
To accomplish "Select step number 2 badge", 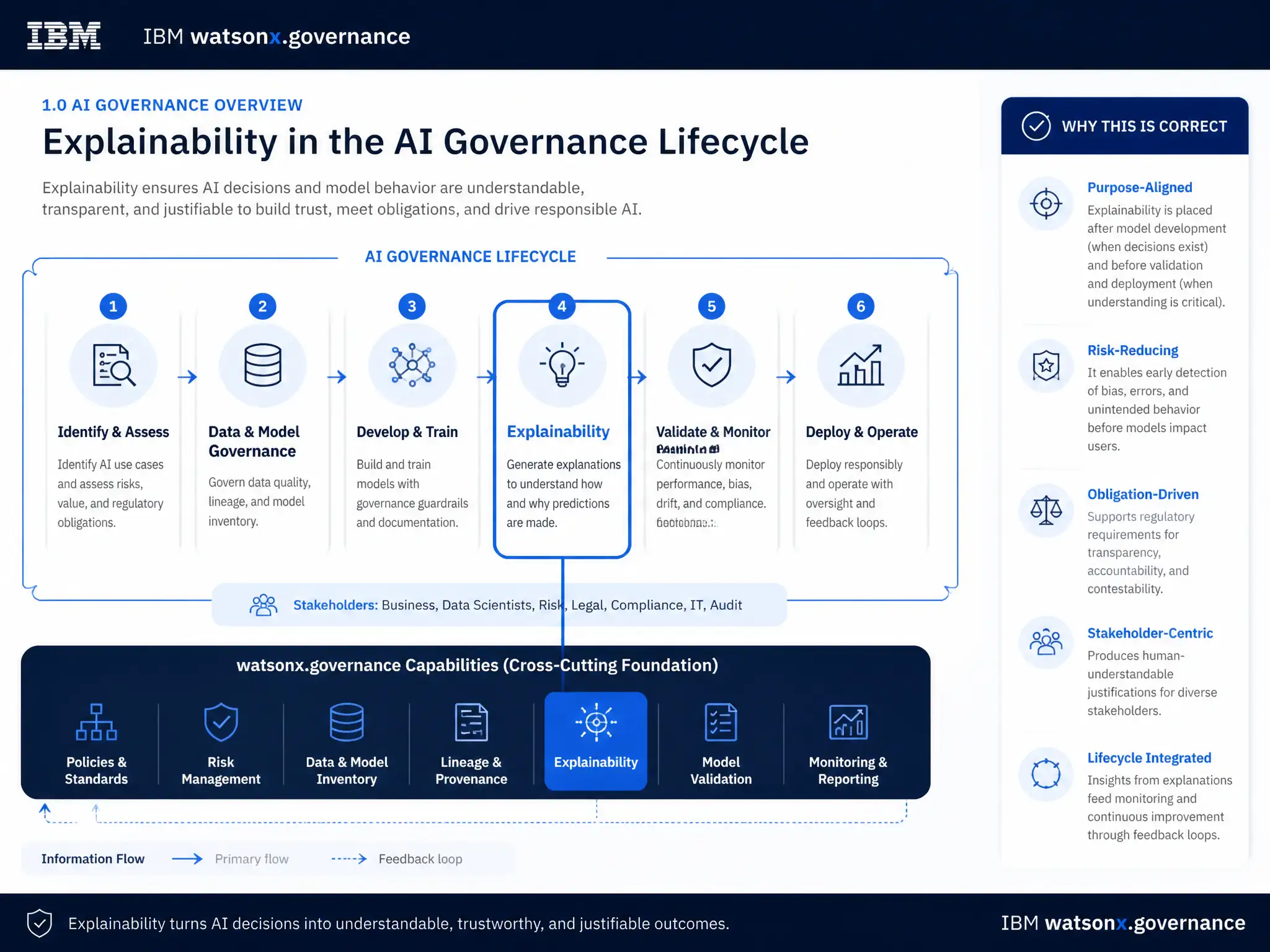I will tap(263, 306).
